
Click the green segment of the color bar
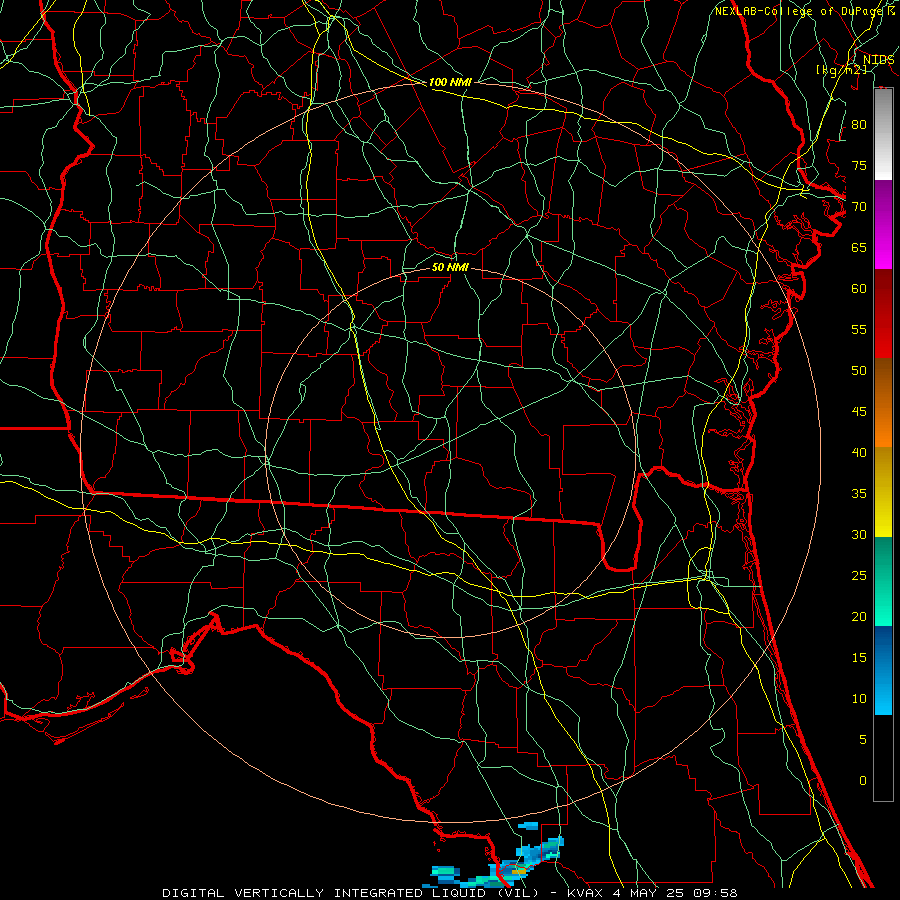click(x=883, y=581)
